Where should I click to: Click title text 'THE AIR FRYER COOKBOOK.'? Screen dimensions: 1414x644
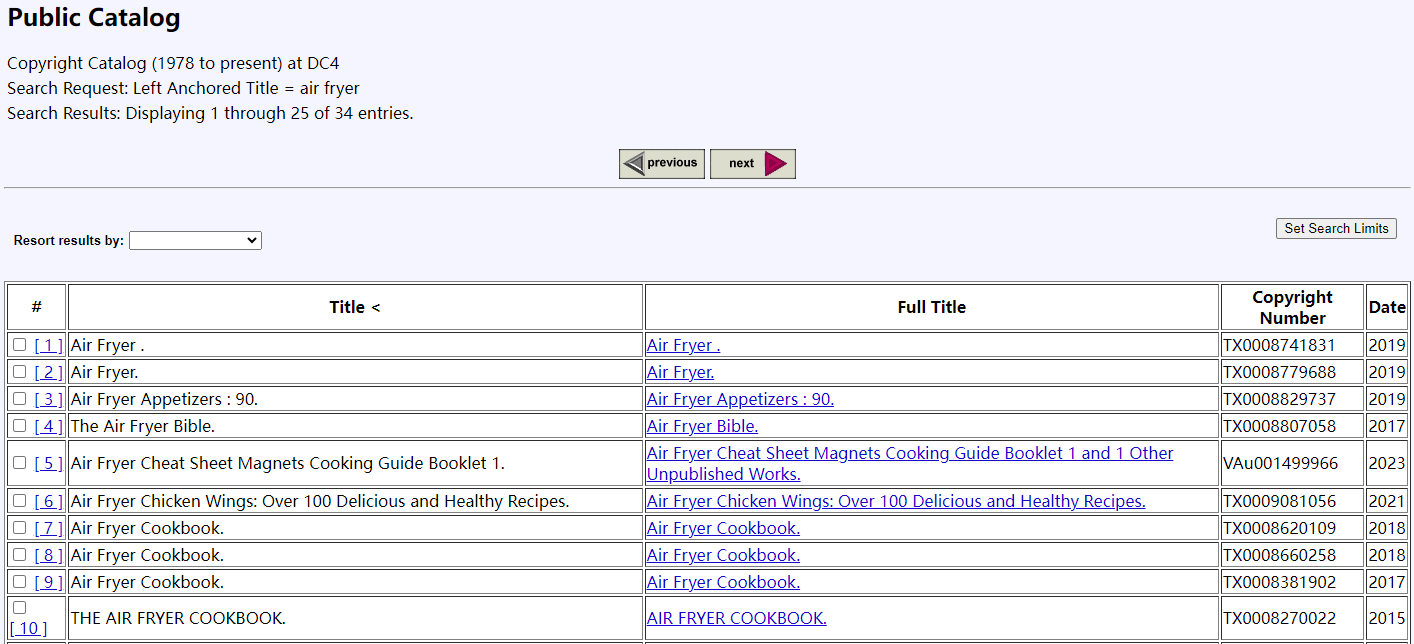click(x=178, y=618)
